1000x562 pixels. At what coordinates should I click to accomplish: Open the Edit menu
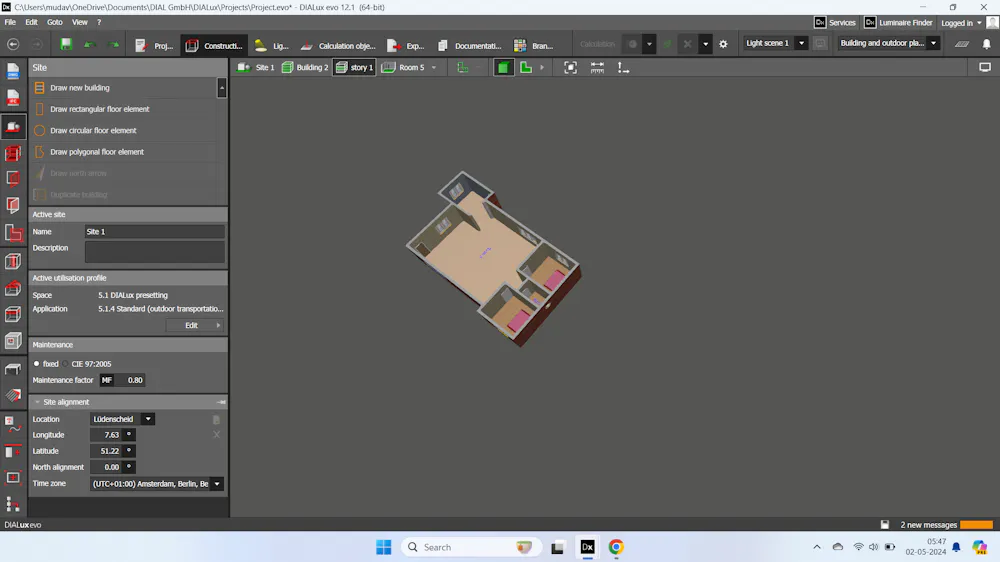click(x=31, y=22)
